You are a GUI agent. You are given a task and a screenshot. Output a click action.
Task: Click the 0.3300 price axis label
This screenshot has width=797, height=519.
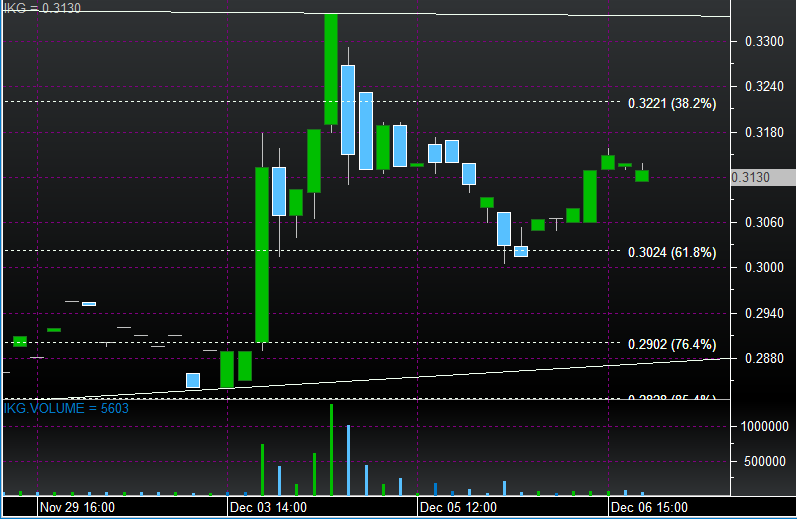[750, 42]
